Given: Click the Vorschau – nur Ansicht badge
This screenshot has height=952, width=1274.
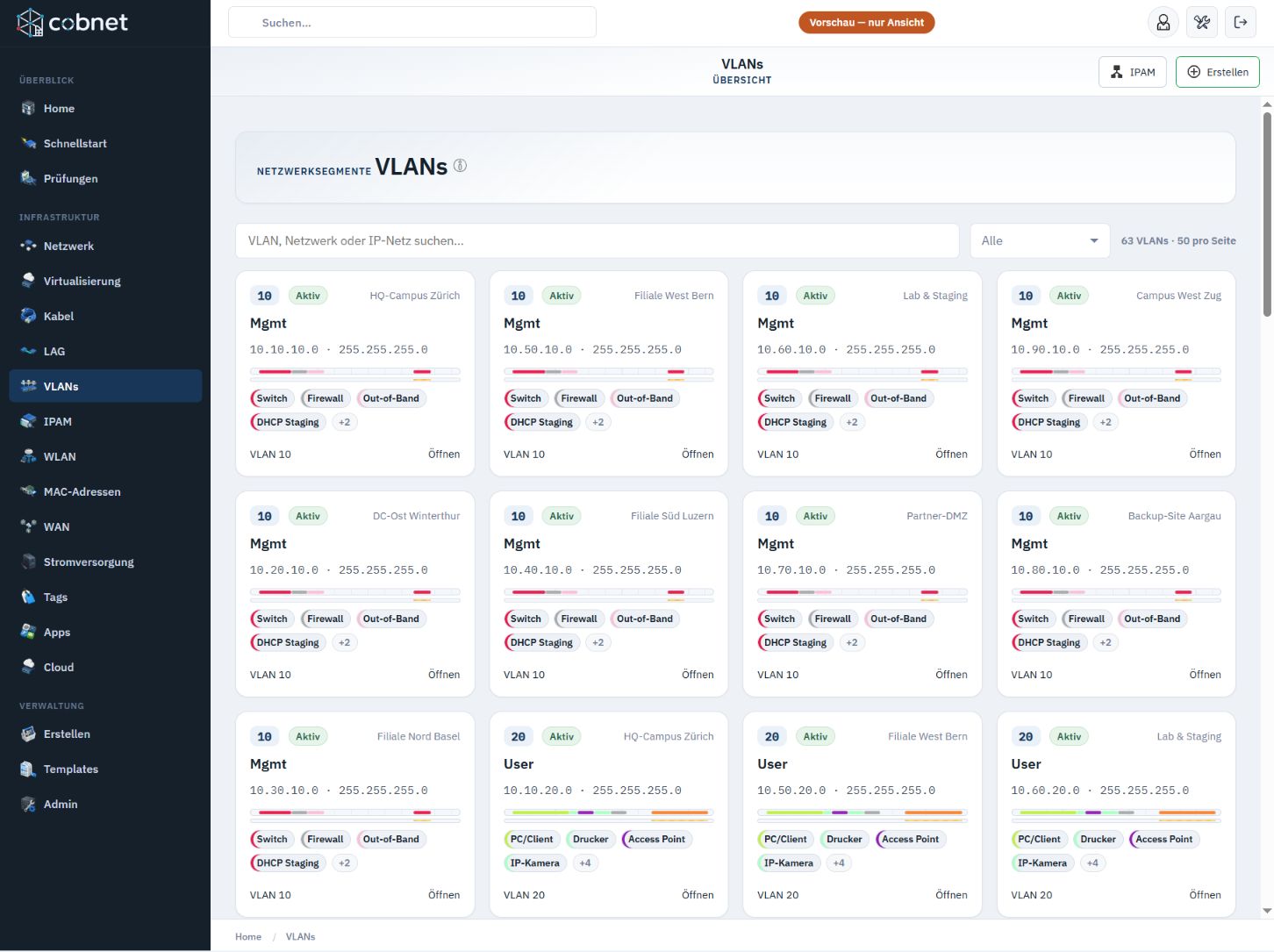Looking at the screenshot, I should point(867,23).
